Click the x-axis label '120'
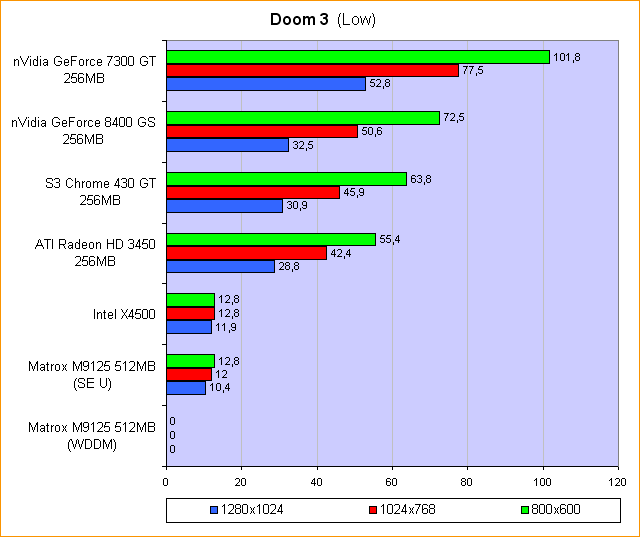 coord(617,482)
